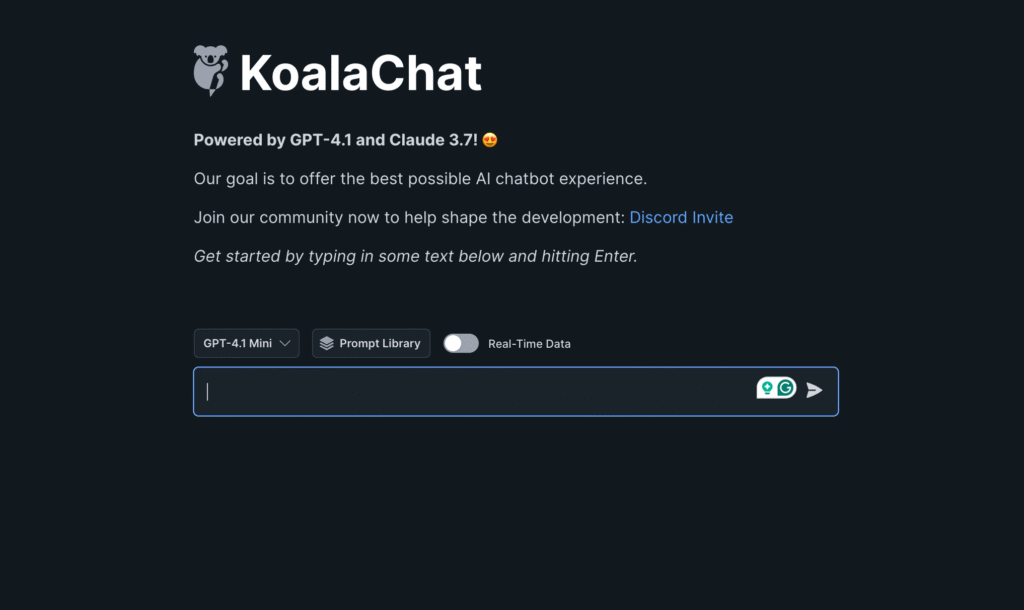
Task: Click the italic 'Get started by typing' hint
Action: click(x=415, y=257)
